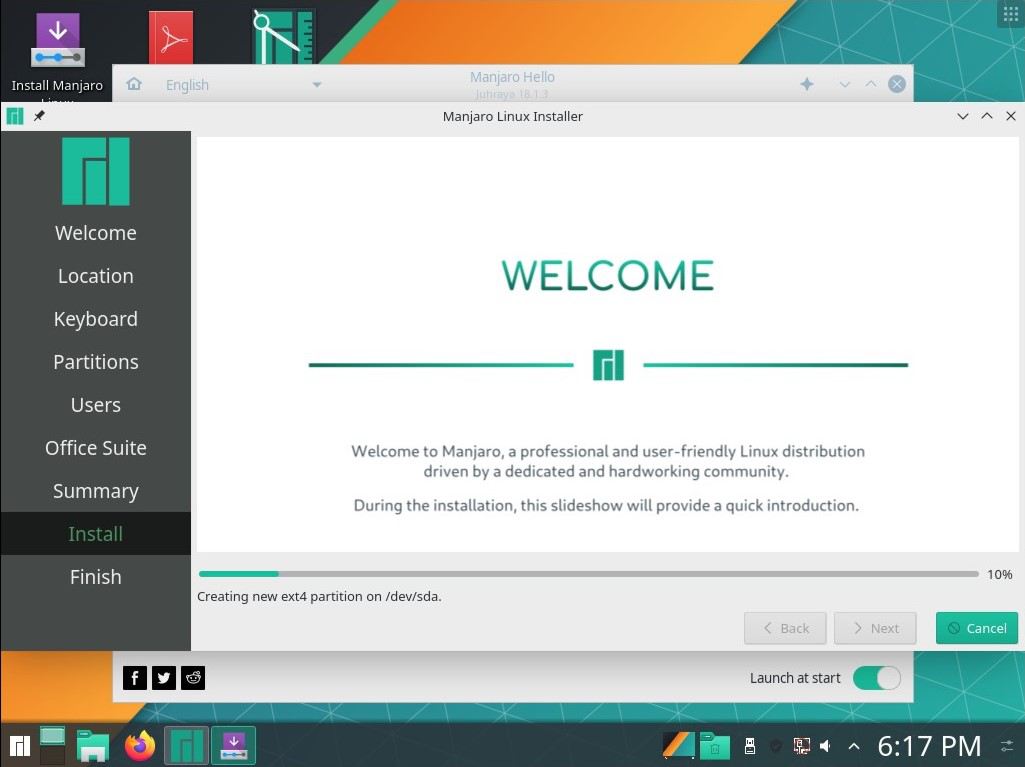The height and width of the screenshot is (767, 1025).
Task: Select the Install step in sidebar
Action: (x=95, y=534)
